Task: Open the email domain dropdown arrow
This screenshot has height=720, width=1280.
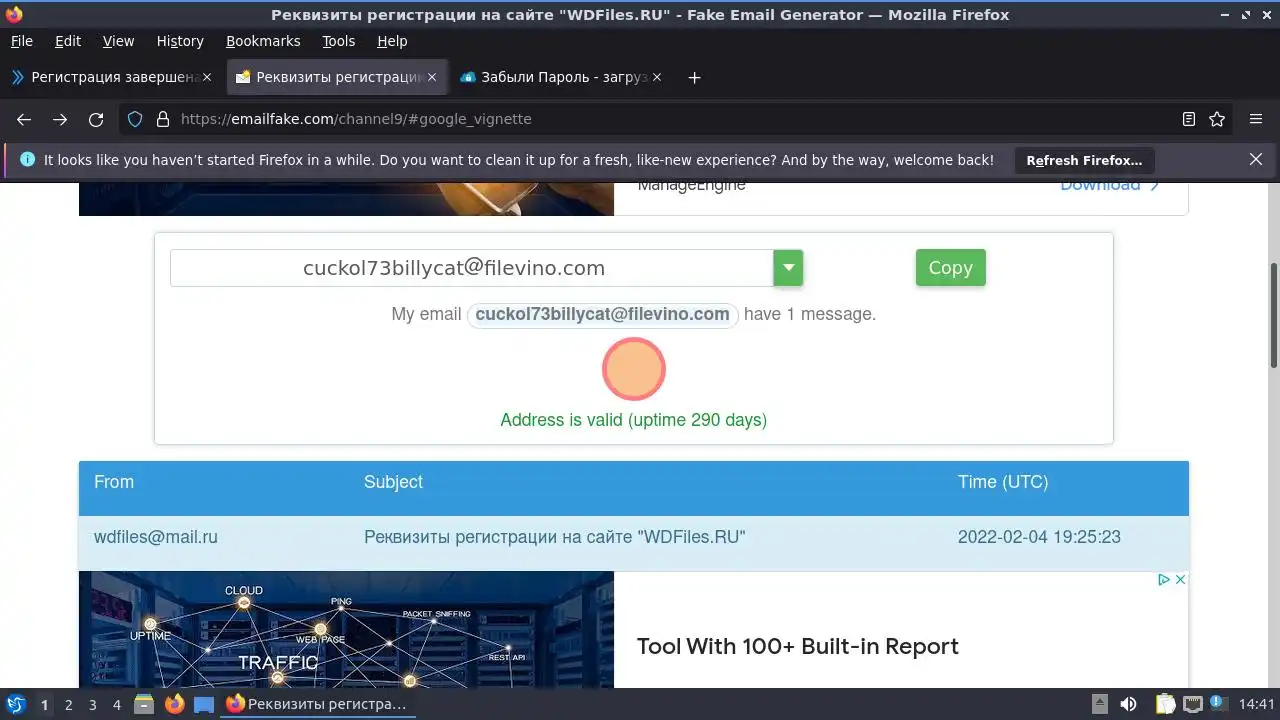Action: pyautogui.click(x=788, y=268)
